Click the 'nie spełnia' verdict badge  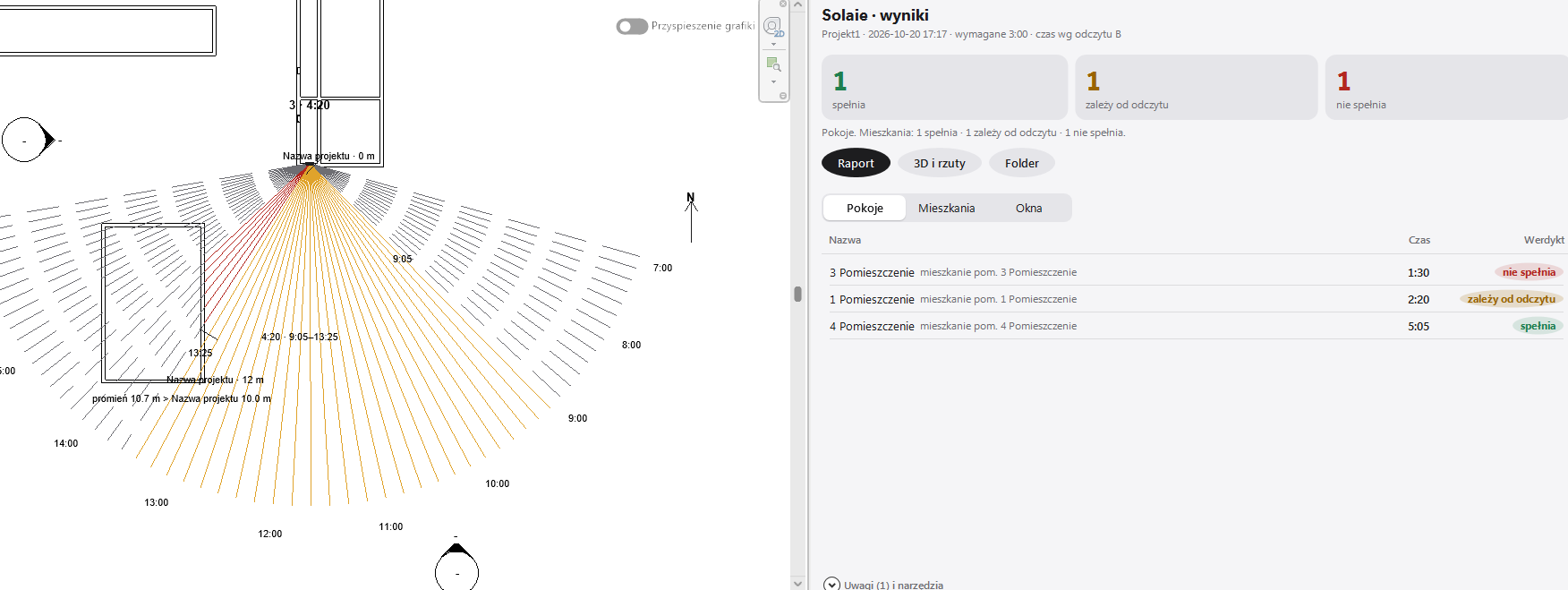(x=1529, y=272)
